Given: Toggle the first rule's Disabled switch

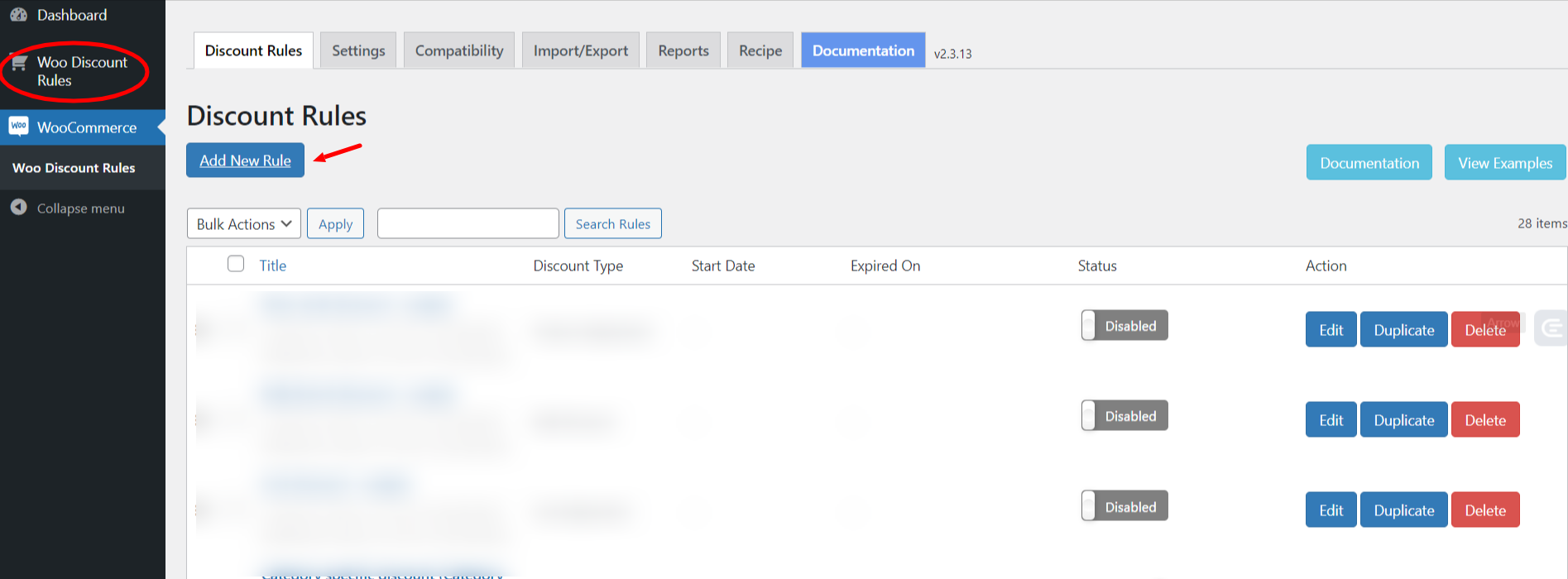Looking at the screenshot, I should click(x=1124, y=325).
